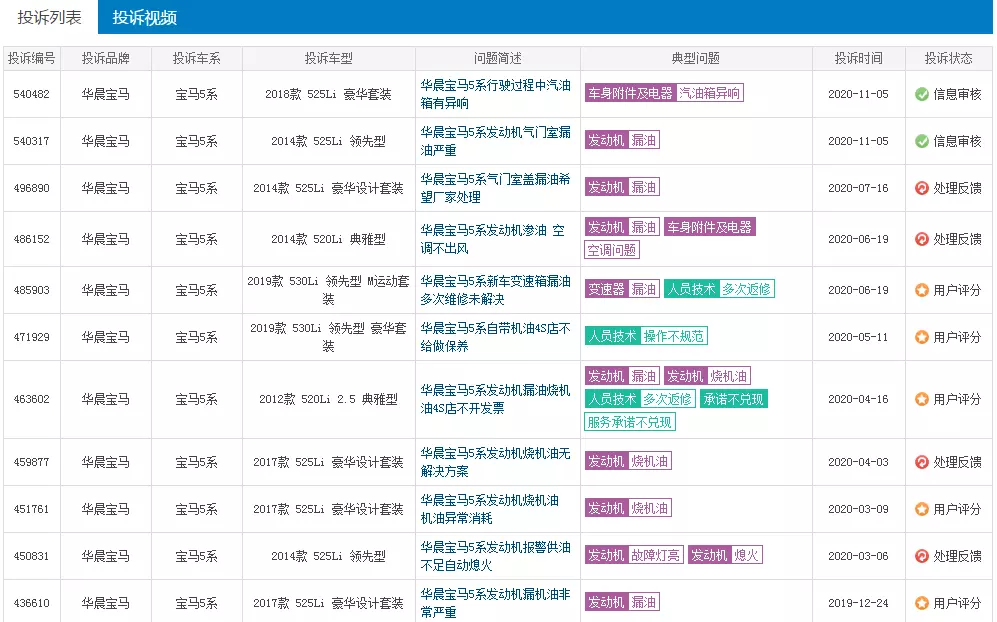
Task: Click the 服务承诺不兑现 tag in row 463602
Action: [629, 422]
